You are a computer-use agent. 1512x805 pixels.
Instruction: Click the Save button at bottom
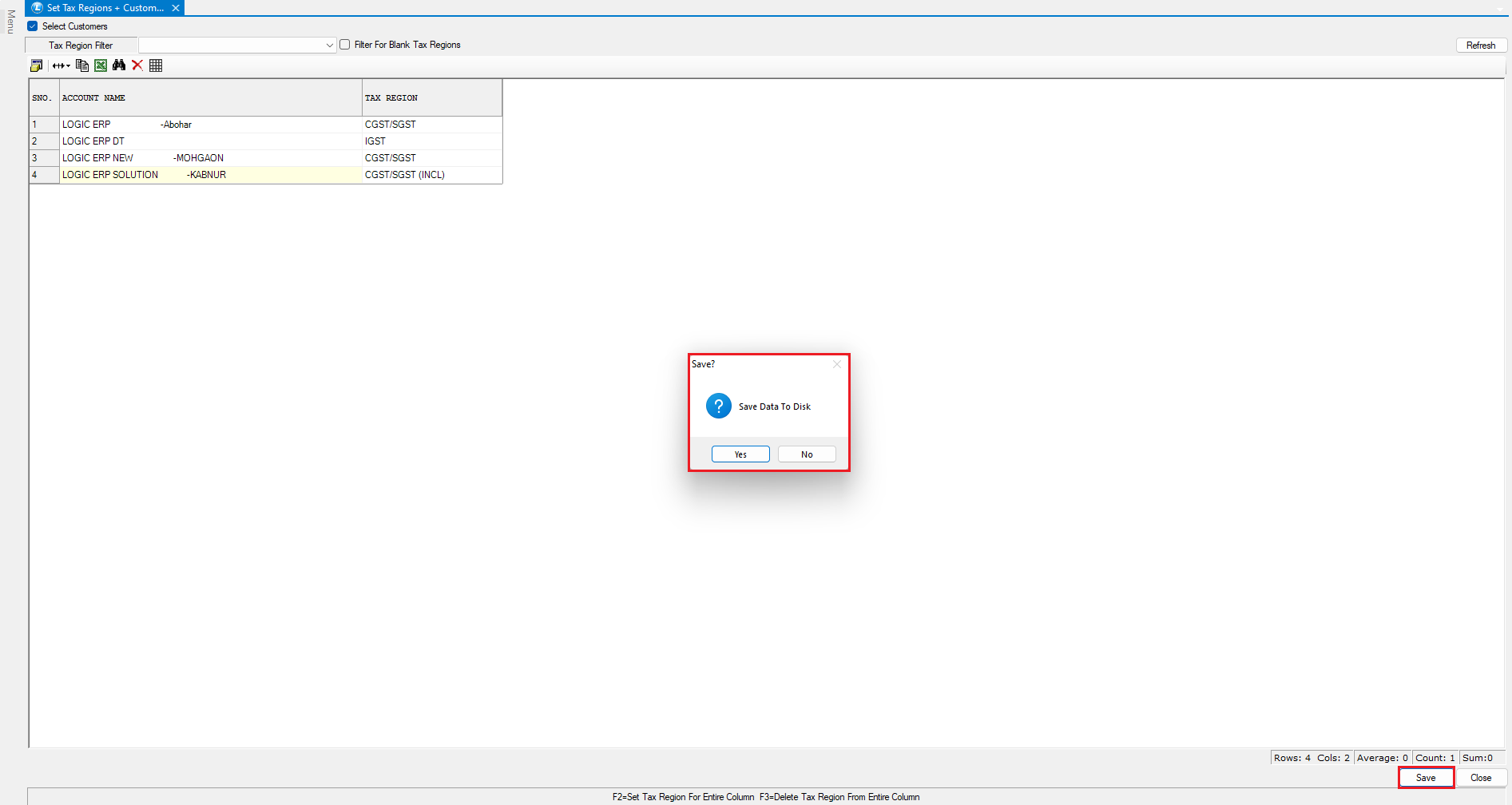coord(1425,778)
